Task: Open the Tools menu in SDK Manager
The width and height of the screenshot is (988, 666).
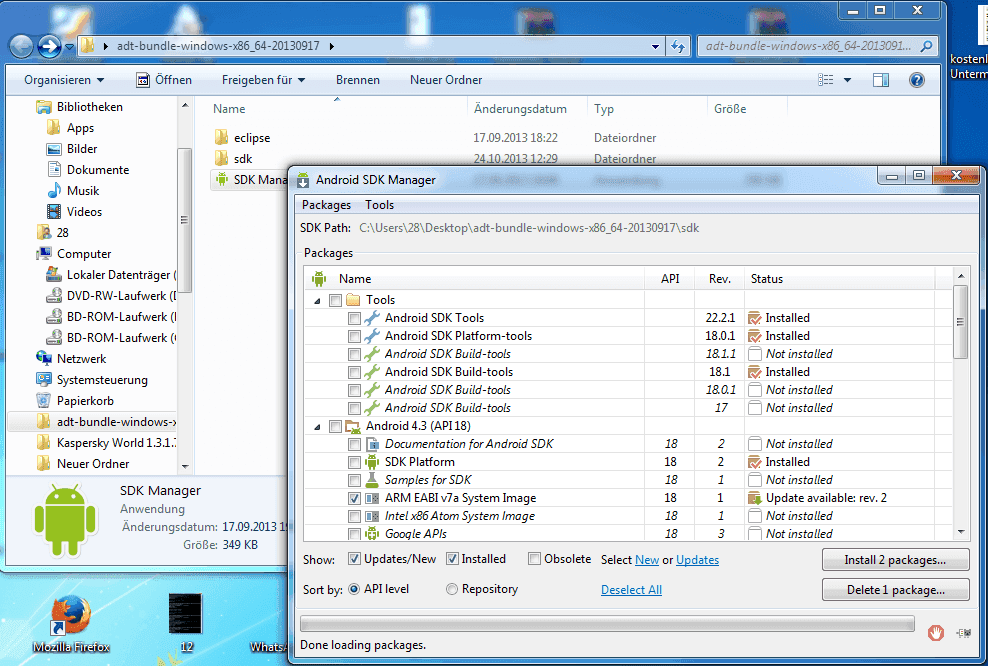Action: [x=379, y=205]
